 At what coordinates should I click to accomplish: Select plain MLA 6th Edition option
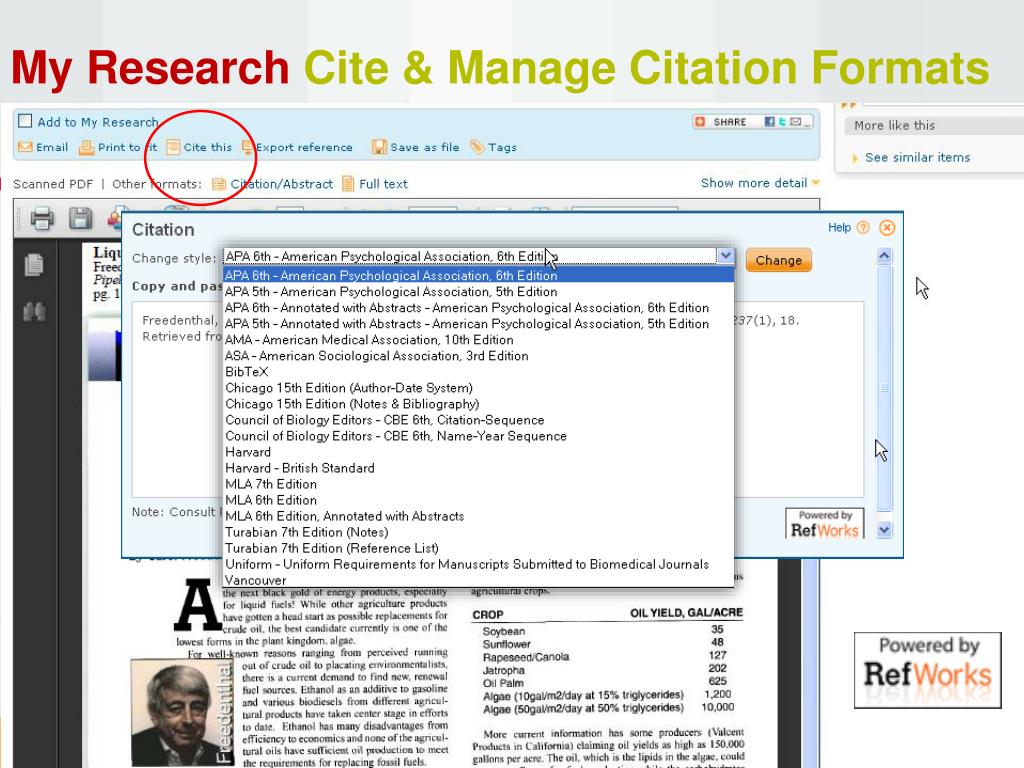[479, 500]
